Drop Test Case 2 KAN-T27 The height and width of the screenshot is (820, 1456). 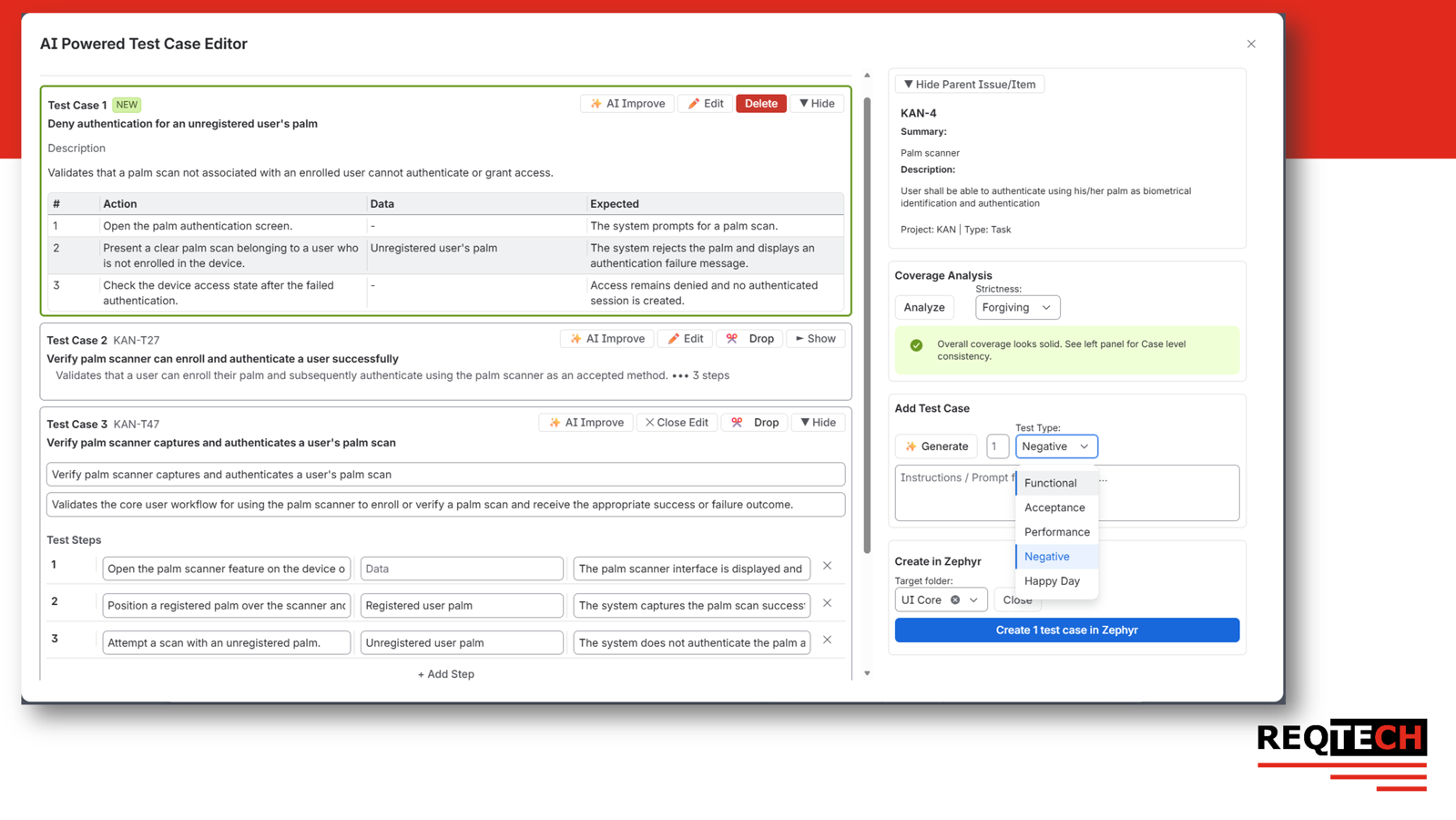click(750, 339)
